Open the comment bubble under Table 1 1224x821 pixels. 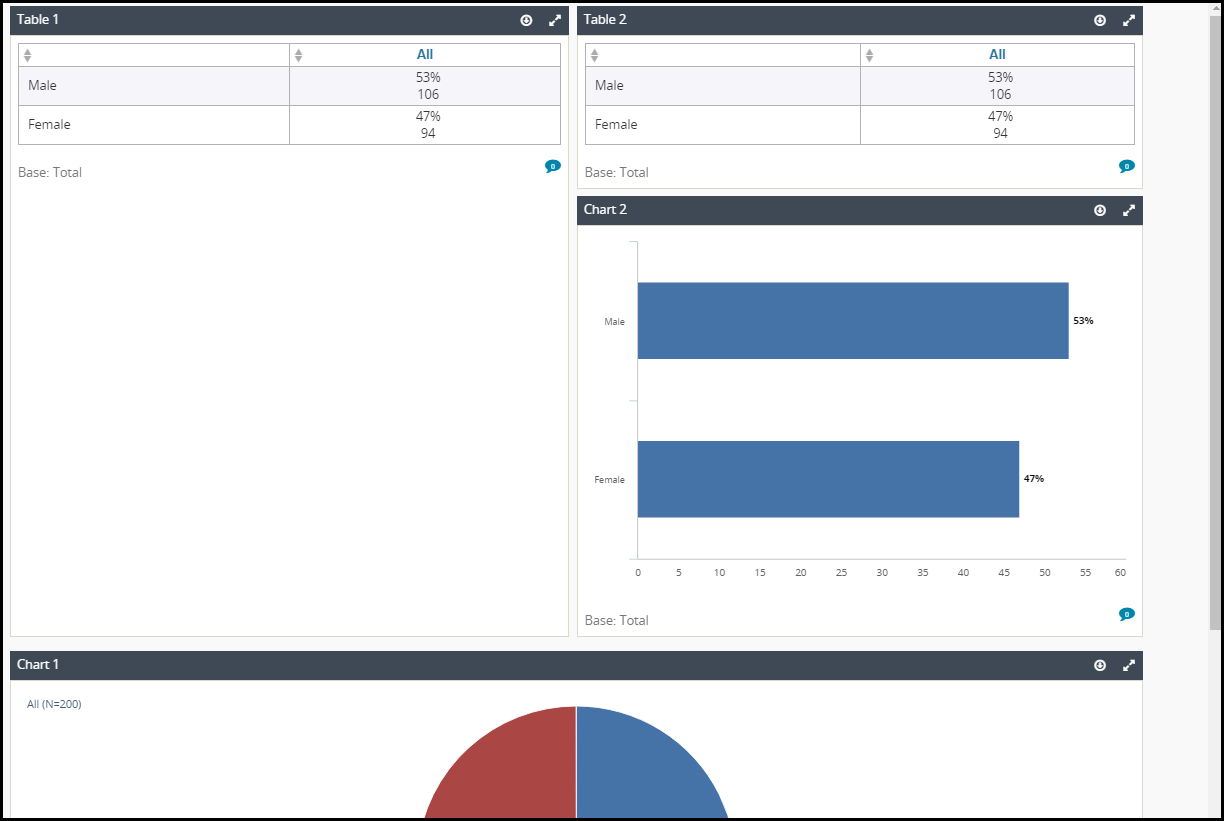[x=553, y=166]
